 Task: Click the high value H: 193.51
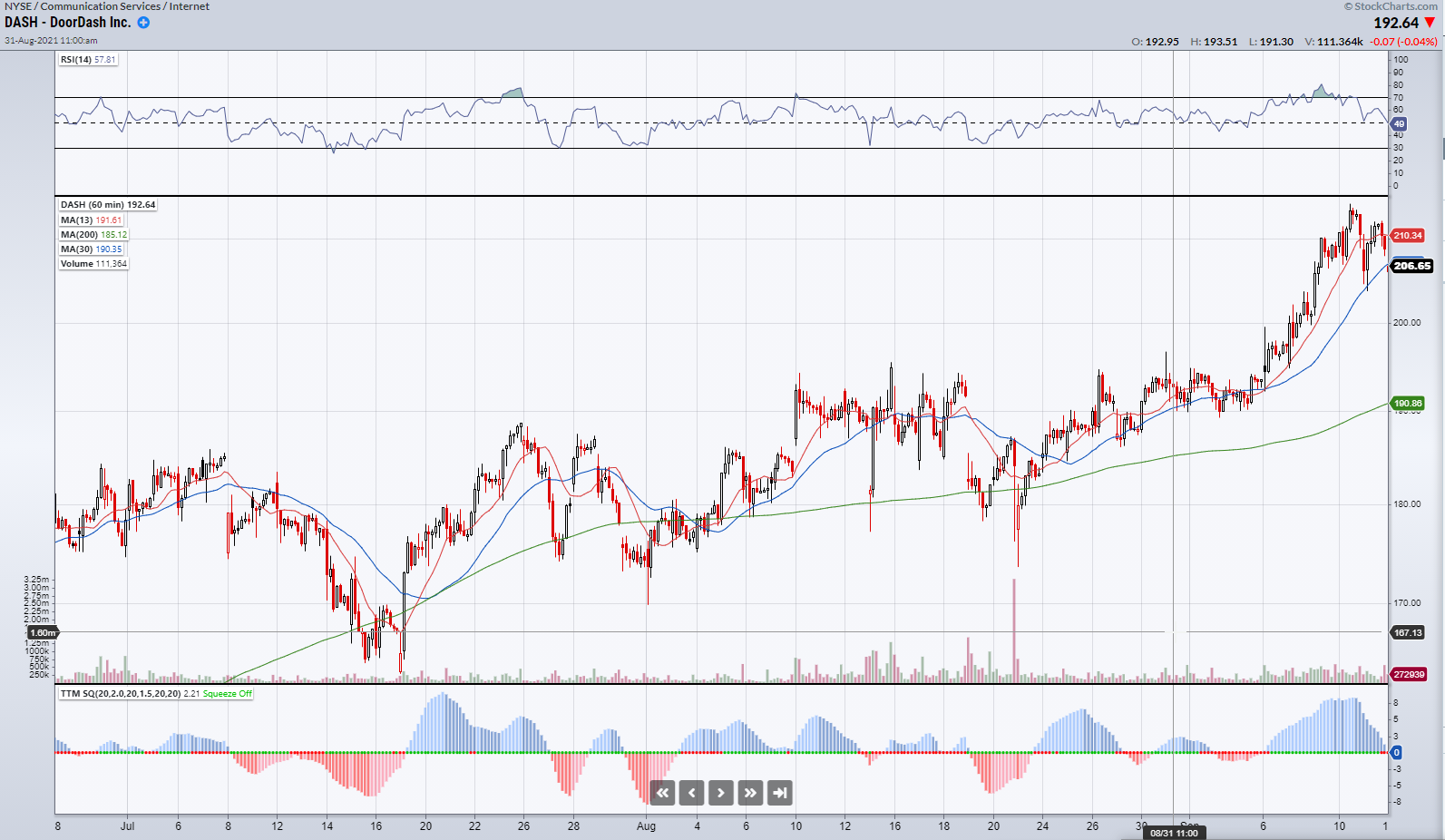click(1214, 42)
